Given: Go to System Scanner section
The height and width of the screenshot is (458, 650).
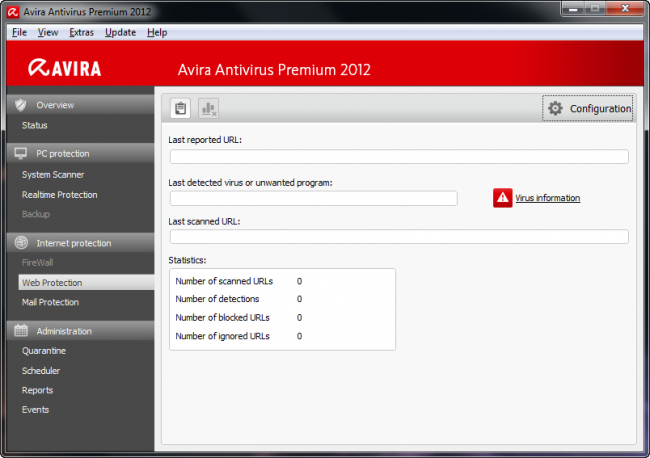Looking at the screenshot, I should 53,175.
